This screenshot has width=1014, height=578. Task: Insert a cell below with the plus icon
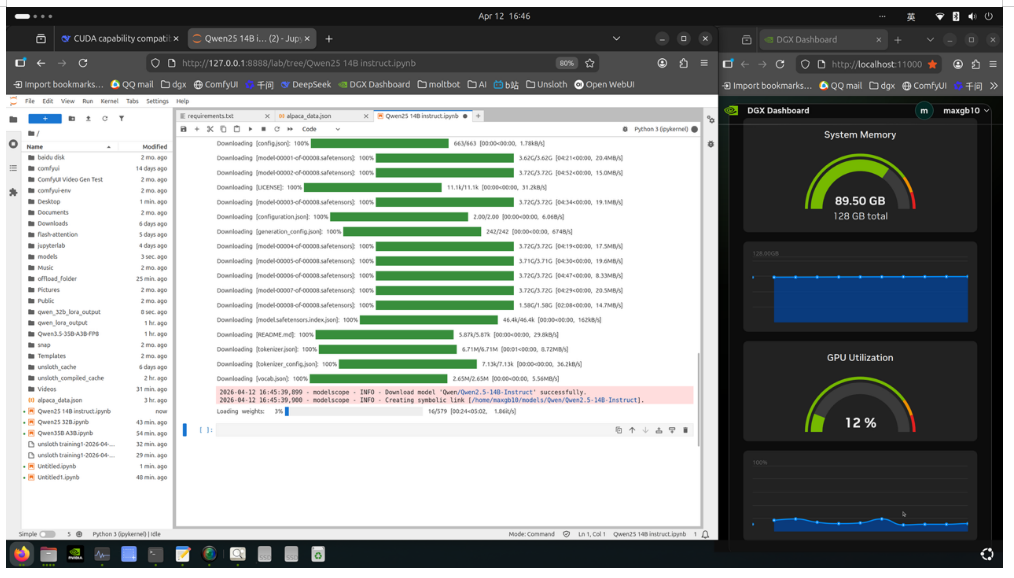pos(197,129)
